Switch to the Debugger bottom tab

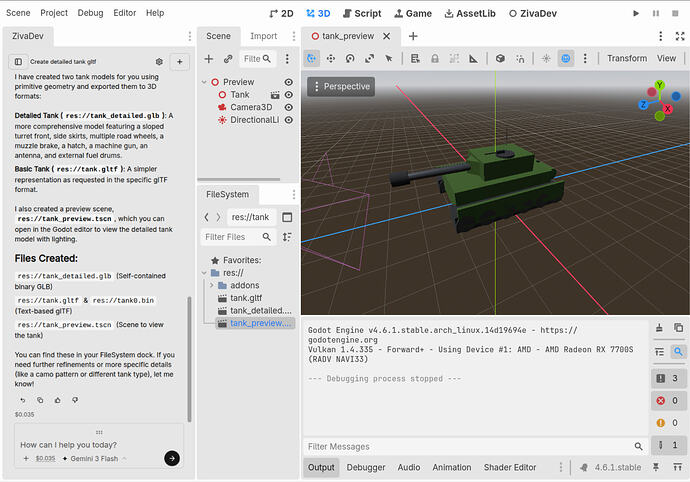click(366, 467)
